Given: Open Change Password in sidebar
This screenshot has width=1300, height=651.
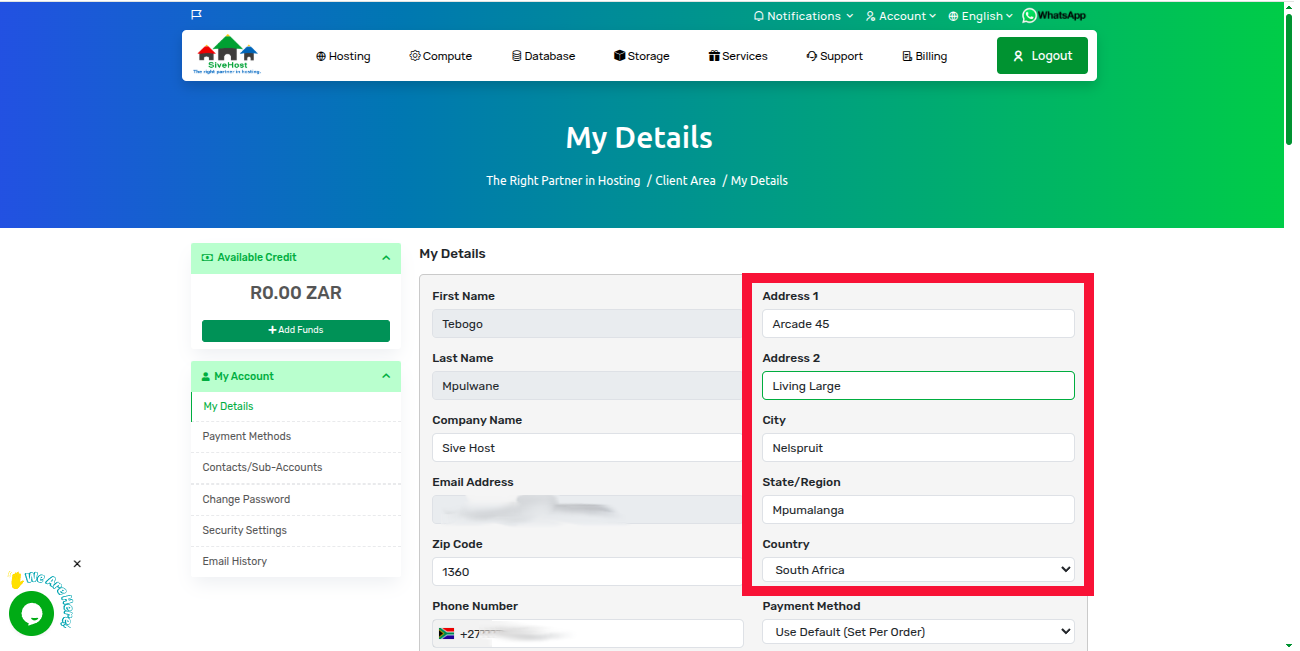Looking at the screenshot, I should coord(246,499).
